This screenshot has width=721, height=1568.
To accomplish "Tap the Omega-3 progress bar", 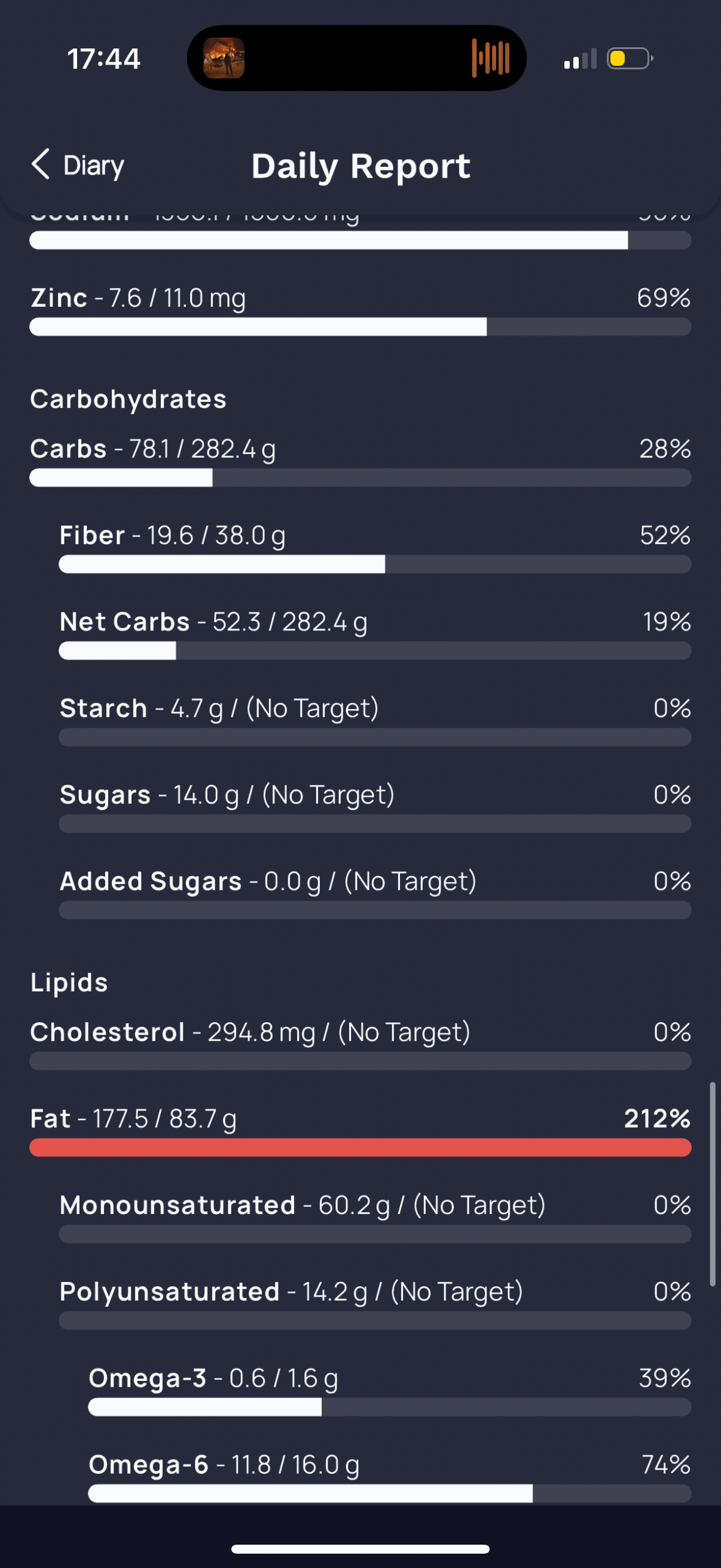I will (x=389, y=1407).
